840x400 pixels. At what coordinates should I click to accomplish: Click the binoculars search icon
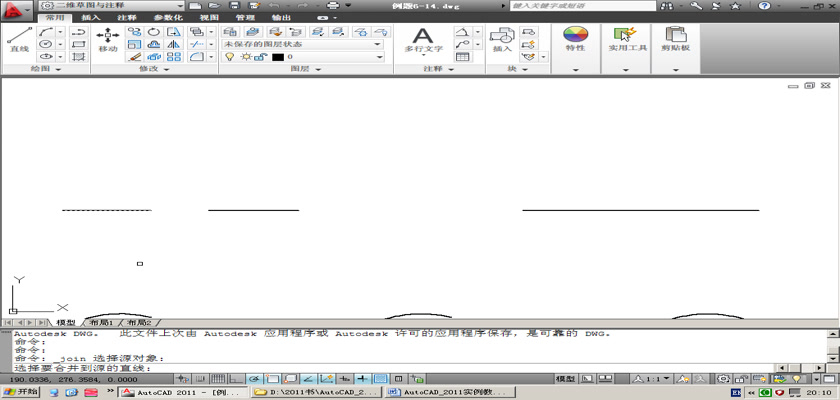point(667,6)
